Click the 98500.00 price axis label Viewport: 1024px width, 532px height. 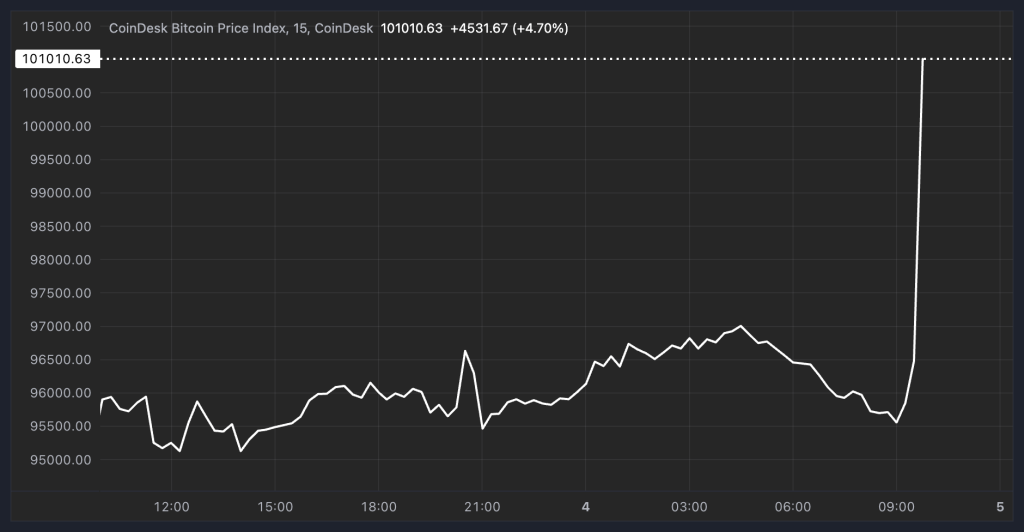(57, 226)
